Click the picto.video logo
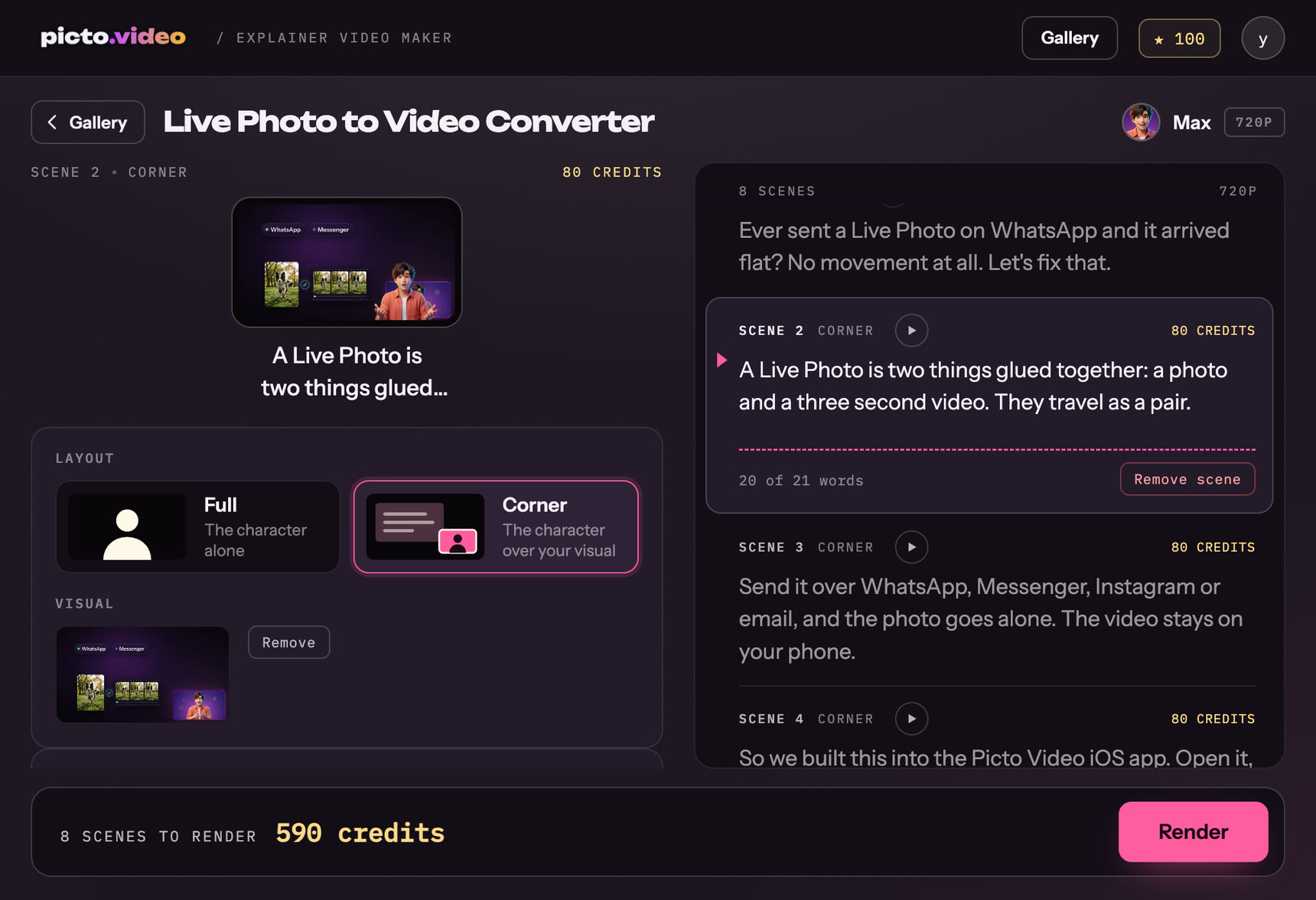 click(113, 37)
